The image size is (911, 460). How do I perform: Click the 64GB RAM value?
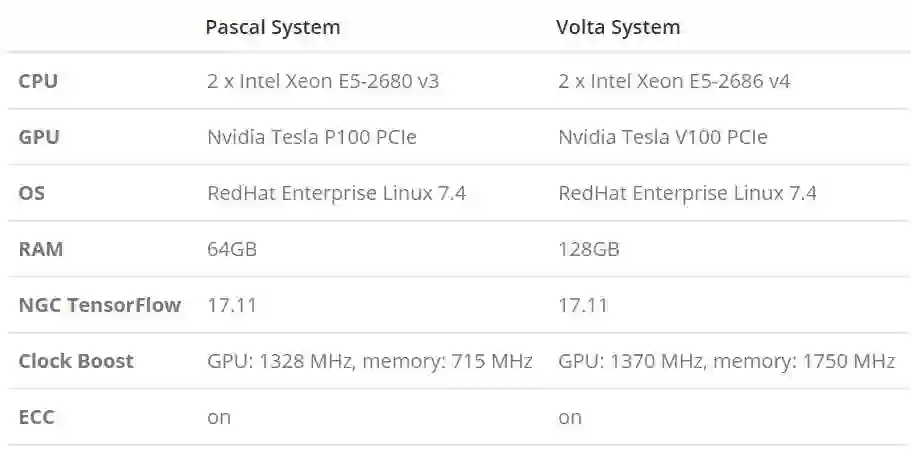(x=232, y=249)
